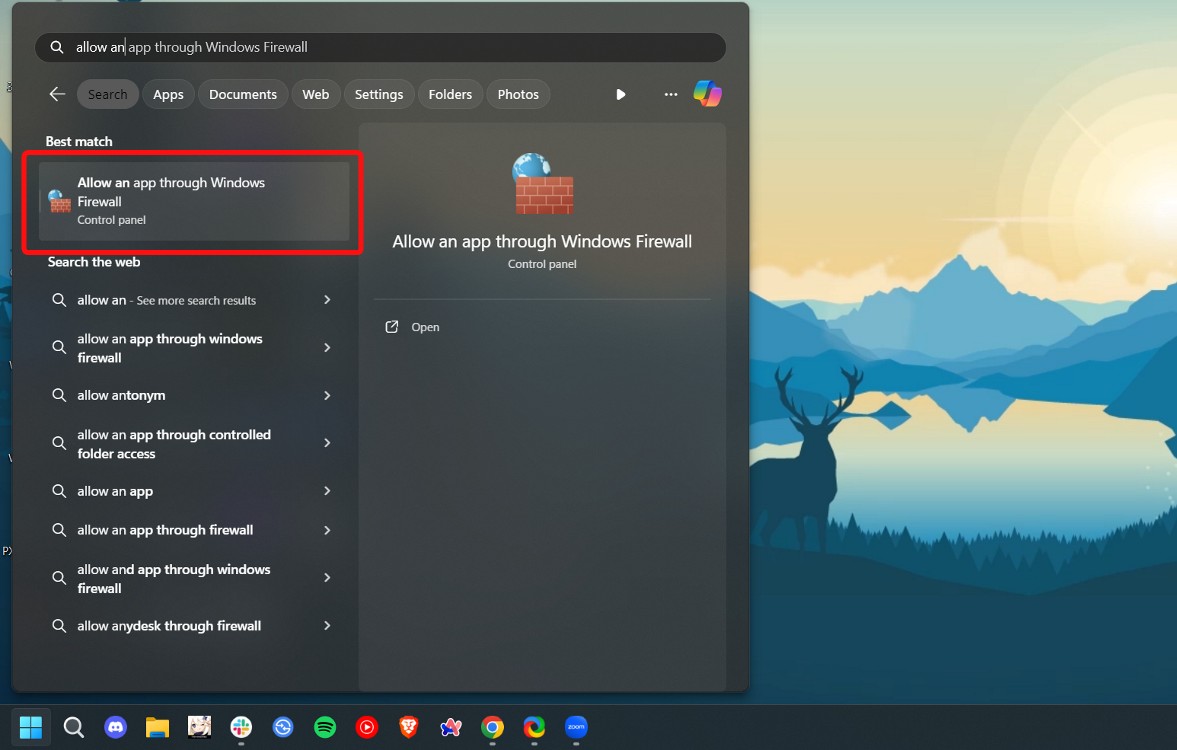Open Brave browser from the taskbar
The height and width of the screenshot is (750, 1177).
coord(408,727)
